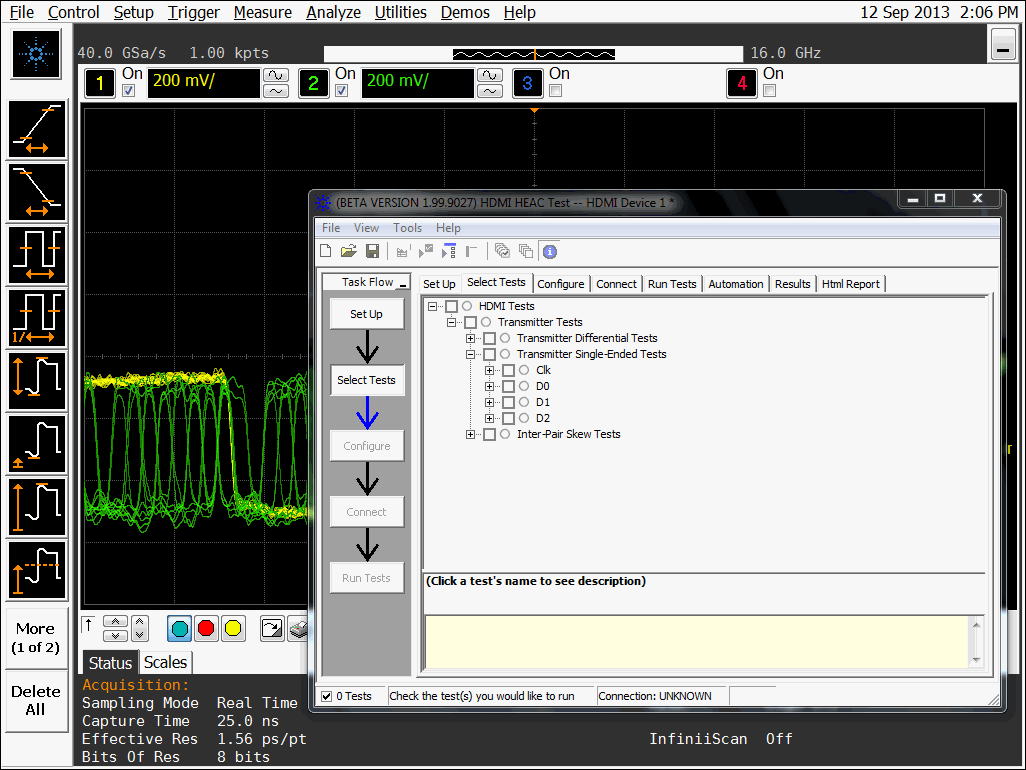Select the fall time measurement icon

[37, 192]
